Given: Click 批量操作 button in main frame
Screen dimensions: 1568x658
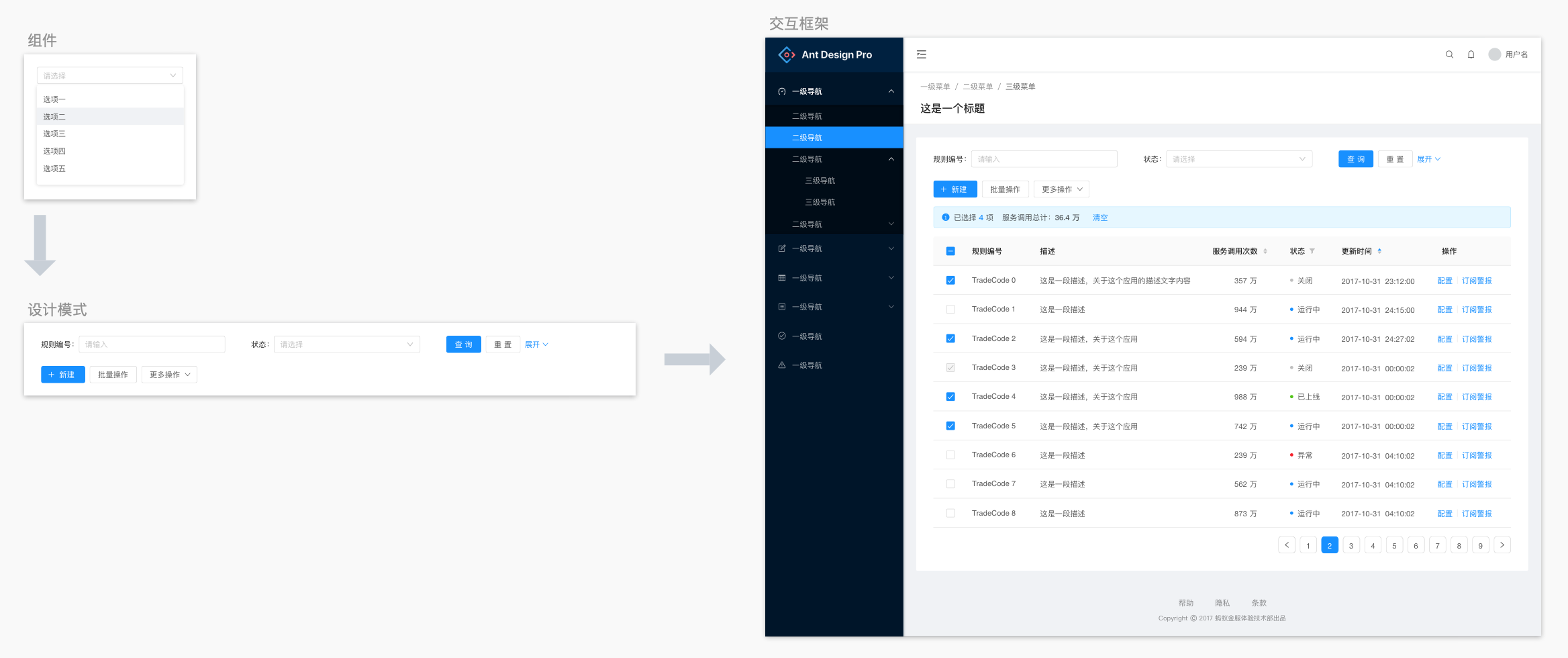Looking at the screenshot, I should coord(1006,189).
